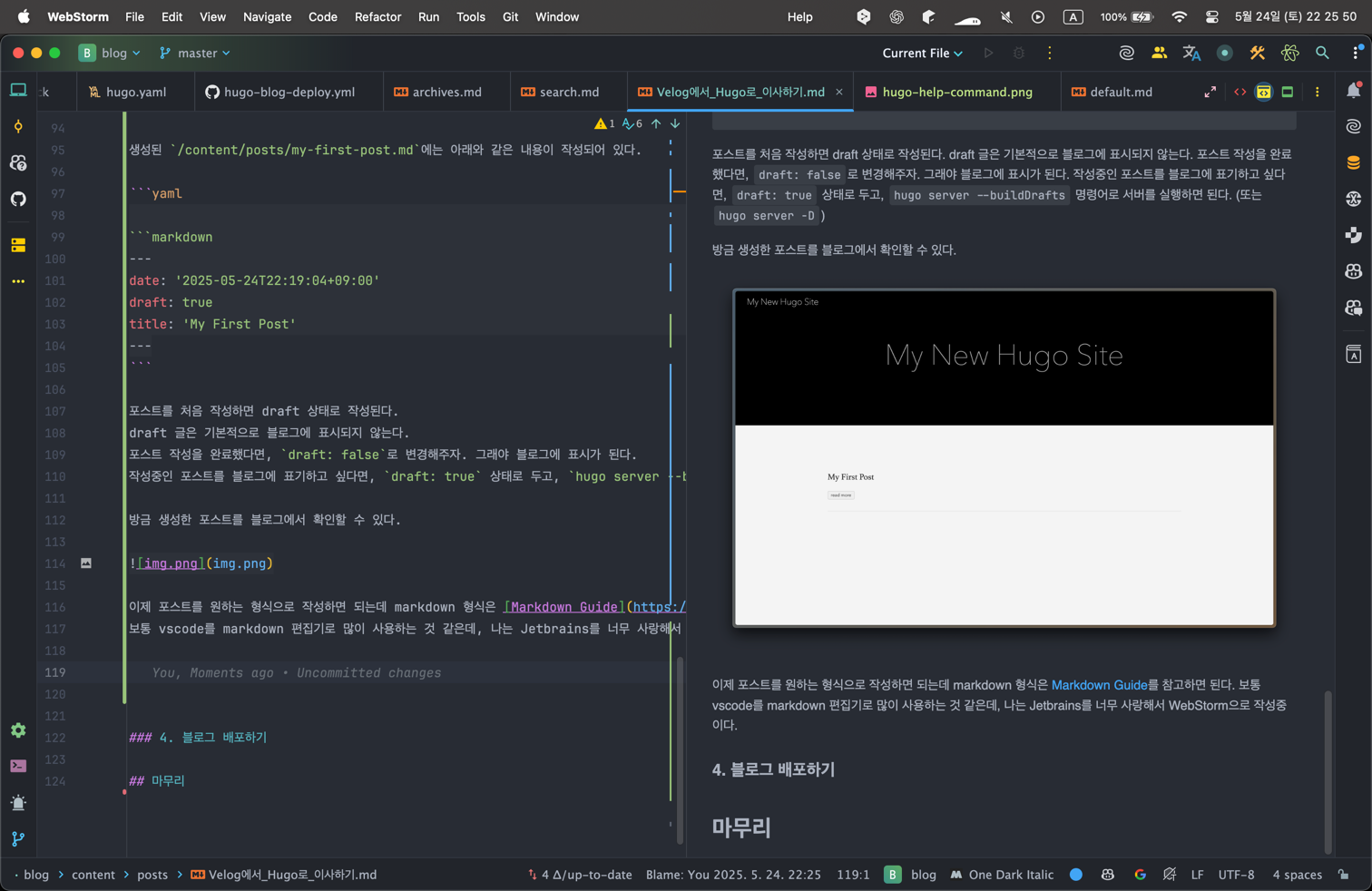
Task: Click the Run button next to Current File
Action: [x=988, y=54]
